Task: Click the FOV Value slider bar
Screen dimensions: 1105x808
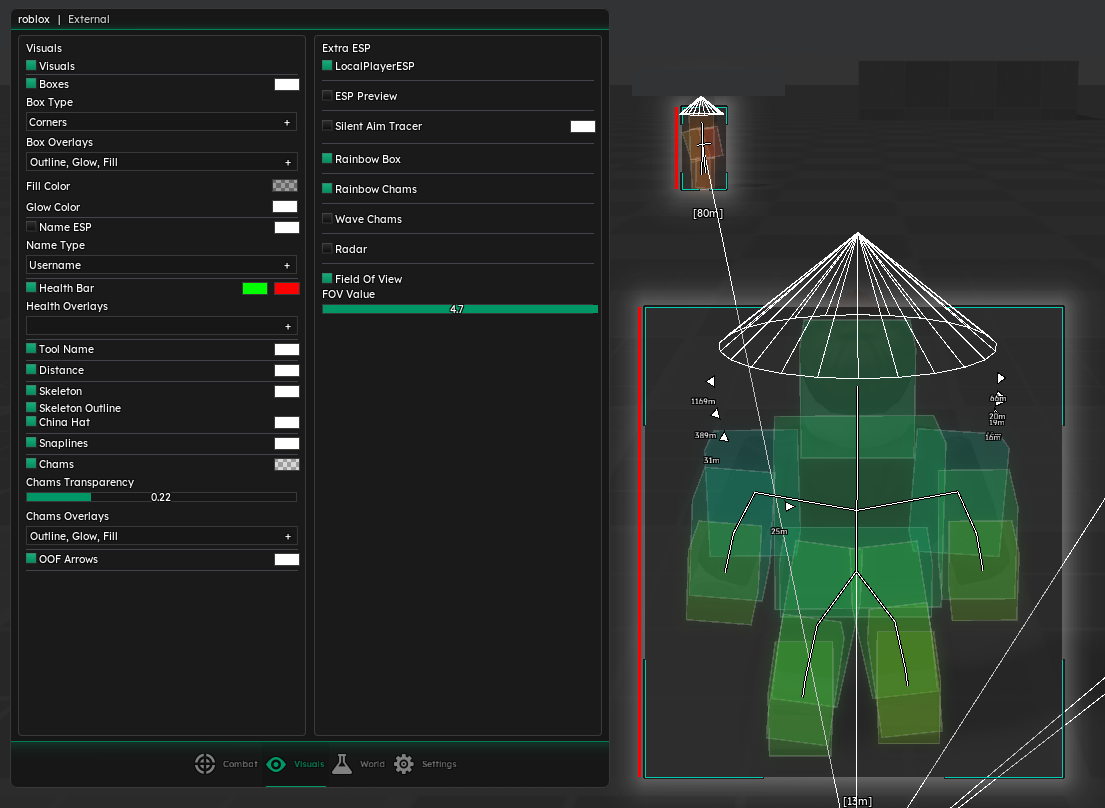Action: click(460, 310)
